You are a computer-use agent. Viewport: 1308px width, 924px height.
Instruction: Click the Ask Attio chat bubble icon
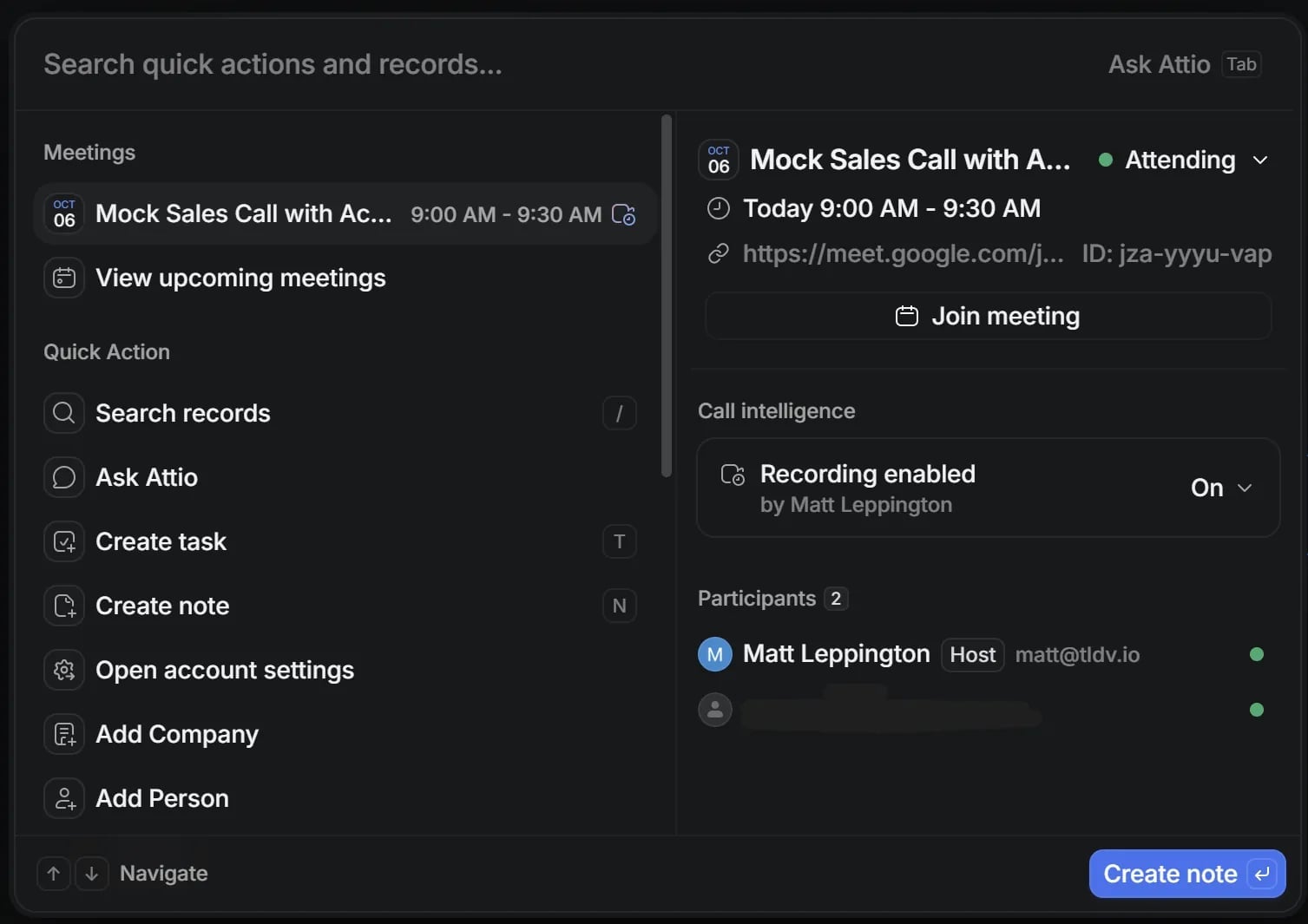click(64, 477)
